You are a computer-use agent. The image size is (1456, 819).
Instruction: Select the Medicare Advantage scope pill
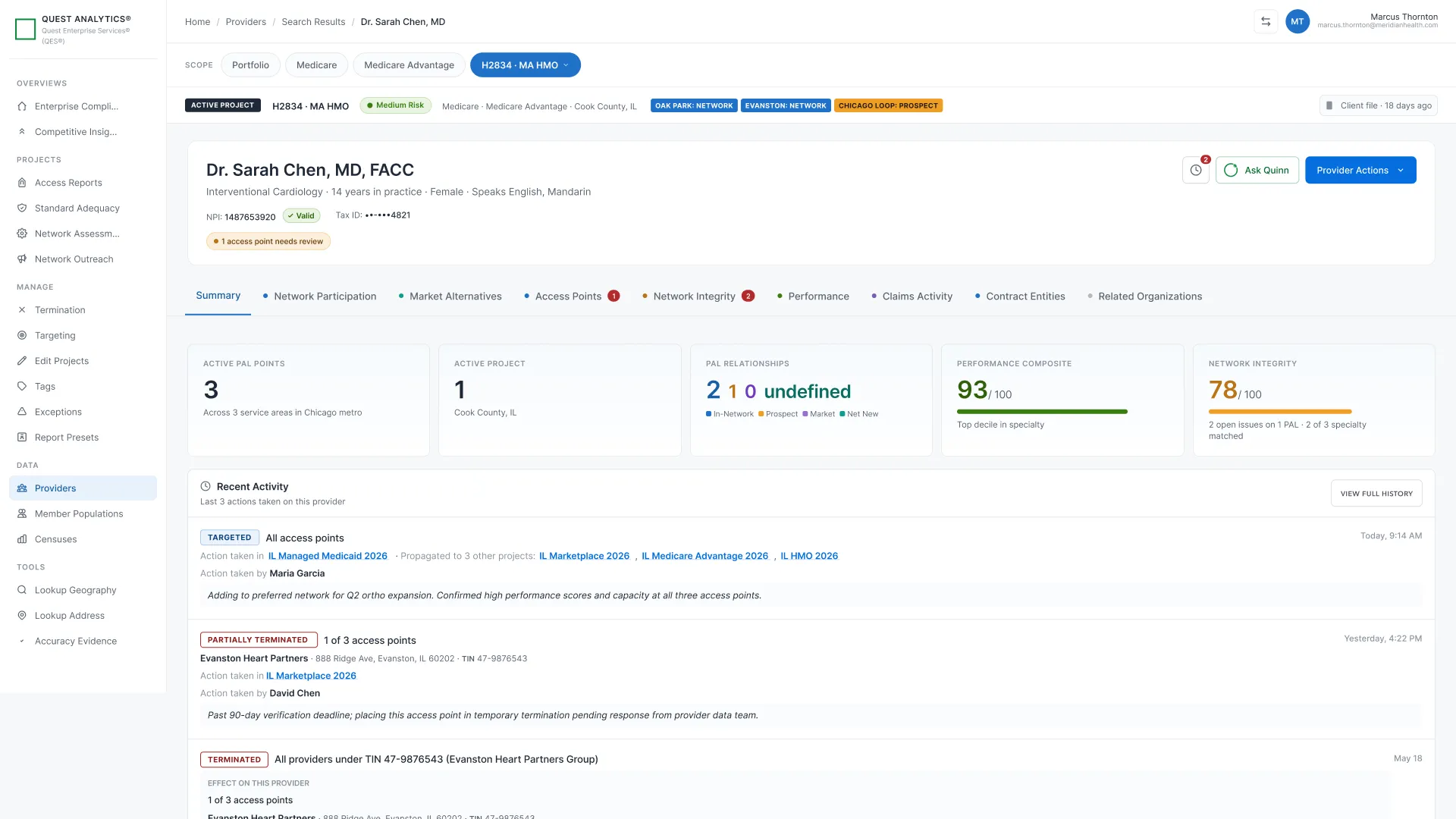click(409, 65)
